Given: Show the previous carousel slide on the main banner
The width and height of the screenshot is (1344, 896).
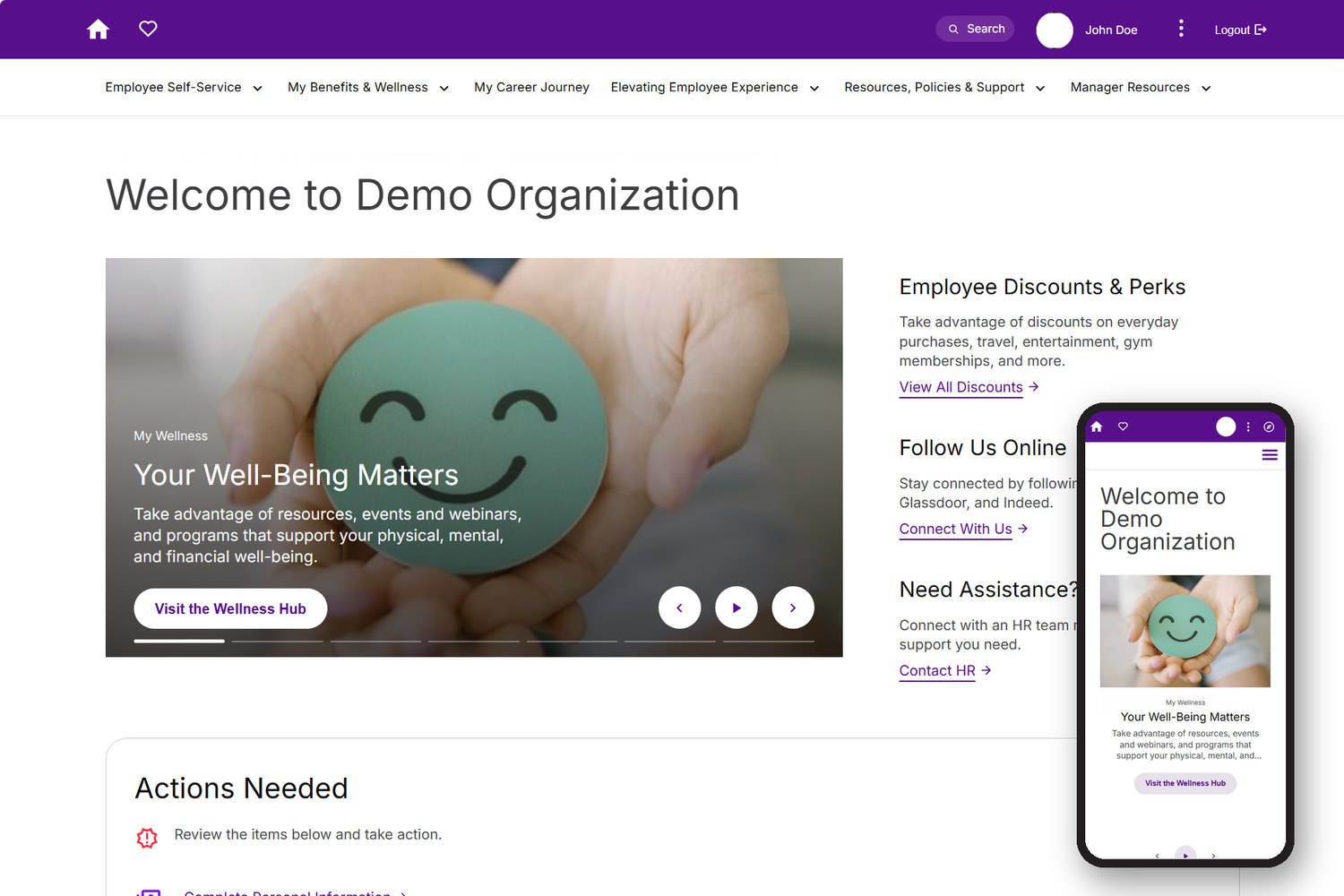Looking at the screenshot, I should [x=679, y=607].
